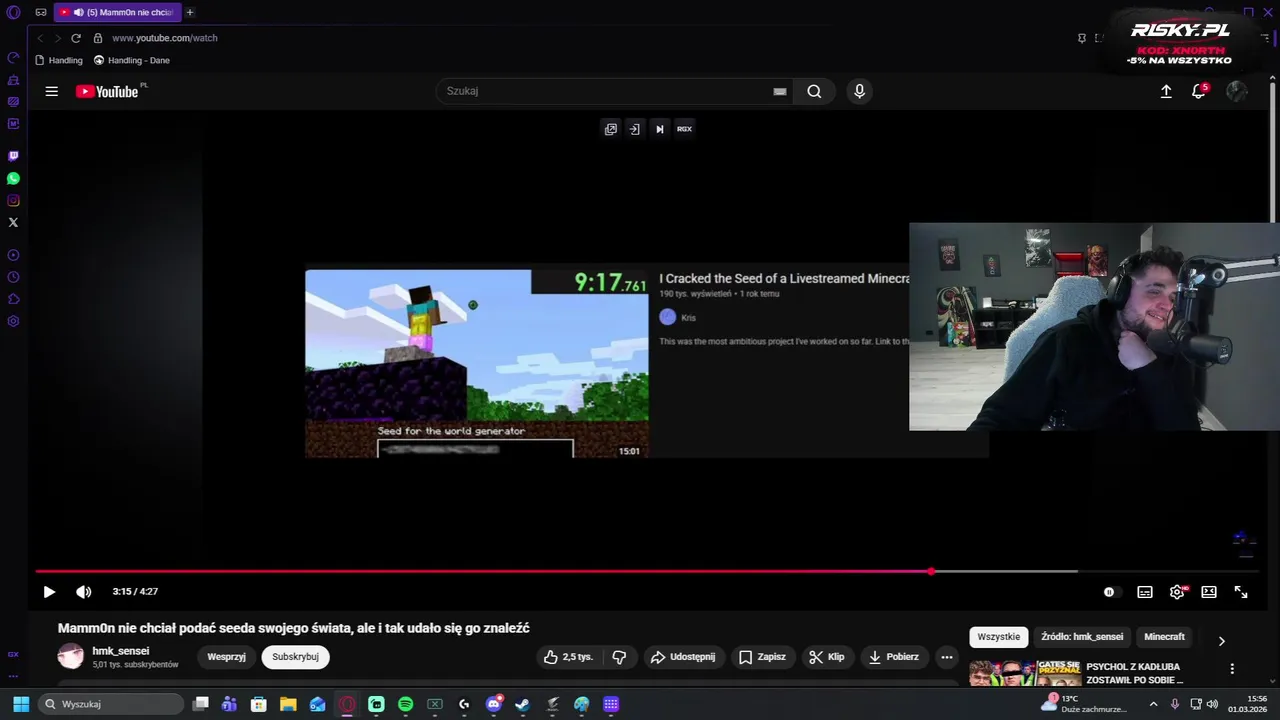This screenshot has height=720, width=1280.
Task: Open more actions three-dot menu
Action: click(947, 657)
